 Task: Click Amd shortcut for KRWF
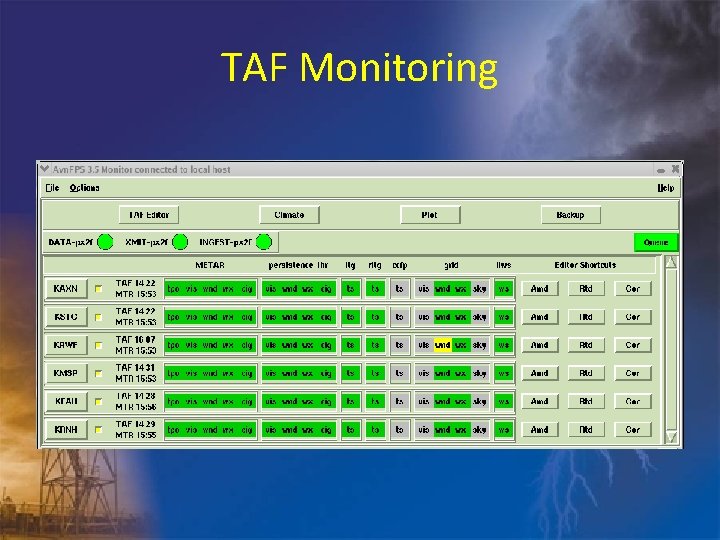point(540,345)
